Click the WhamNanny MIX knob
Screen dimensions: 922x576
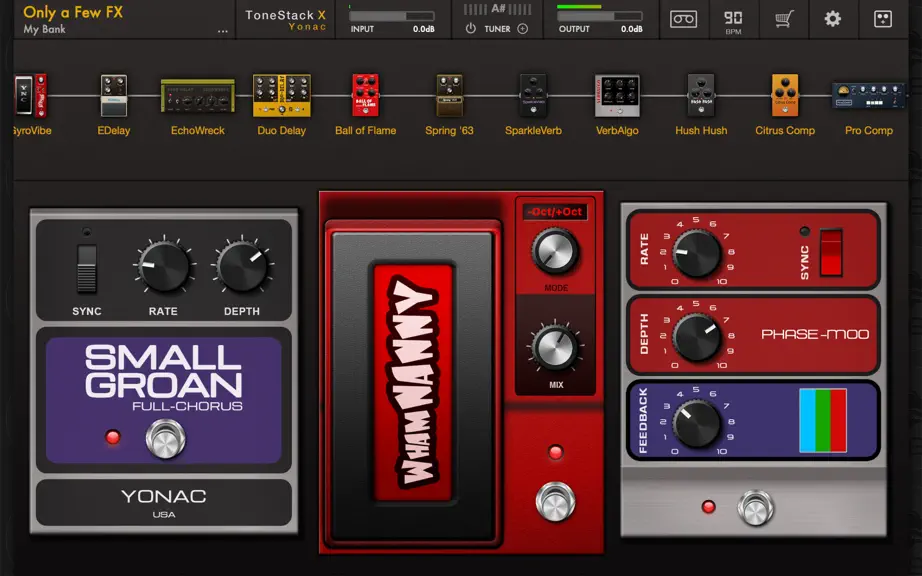pyautogui.click(x=554, y=347)
